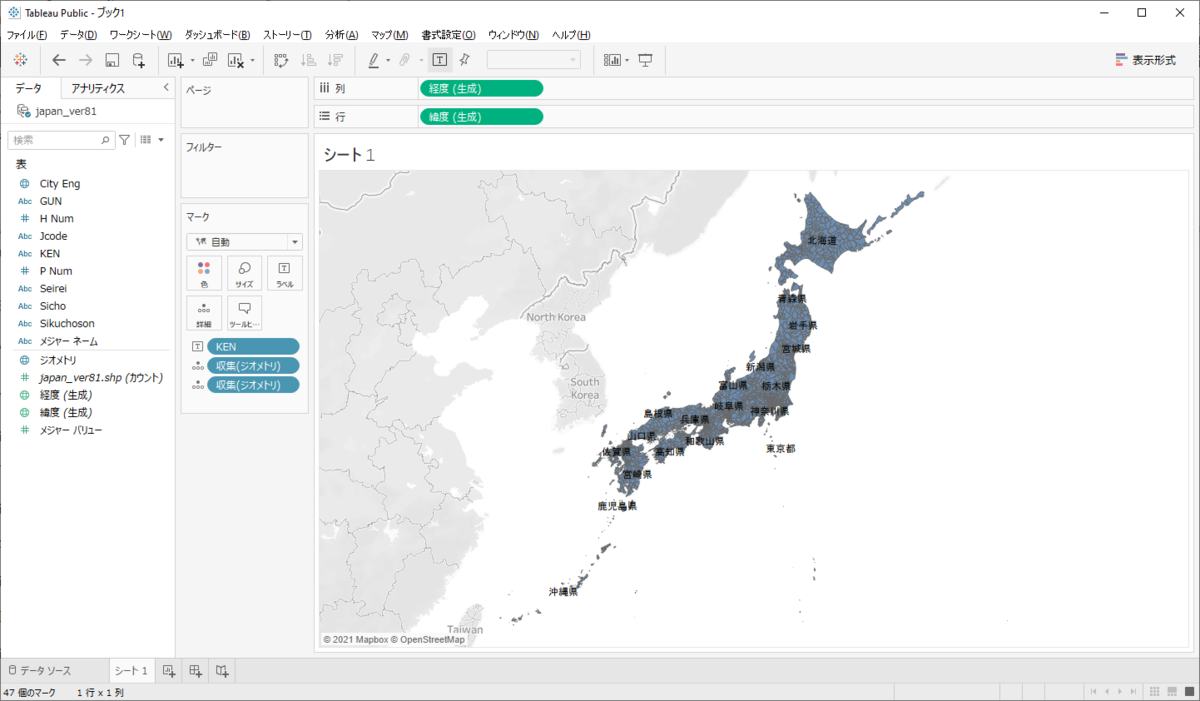Click the 詳細 (Detail) marks button
This screenshot has width=1200, height=701.
(x=204, y=313)
